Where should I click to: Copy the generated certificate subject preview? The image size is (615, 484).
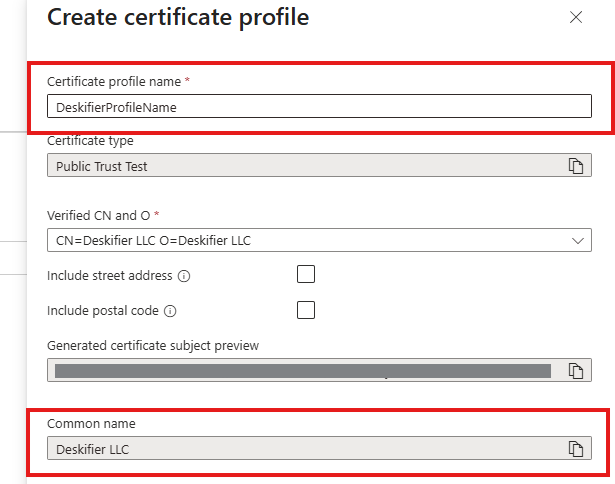(x=576, y=371)
